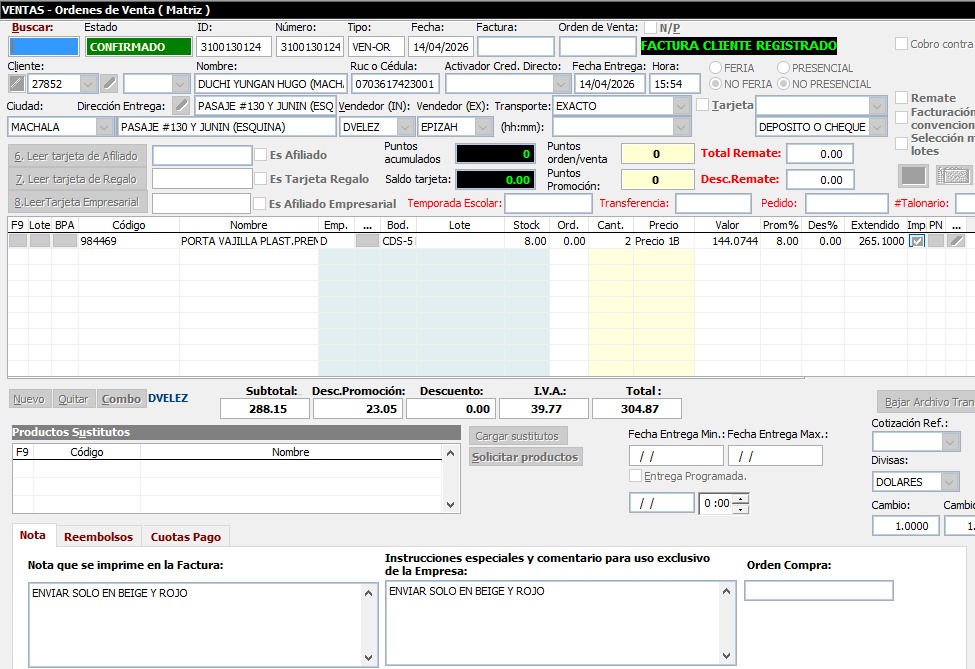Screen dimensions: 975x669
Task: Click the gray square button below Selección lotes
Action: 913,176
